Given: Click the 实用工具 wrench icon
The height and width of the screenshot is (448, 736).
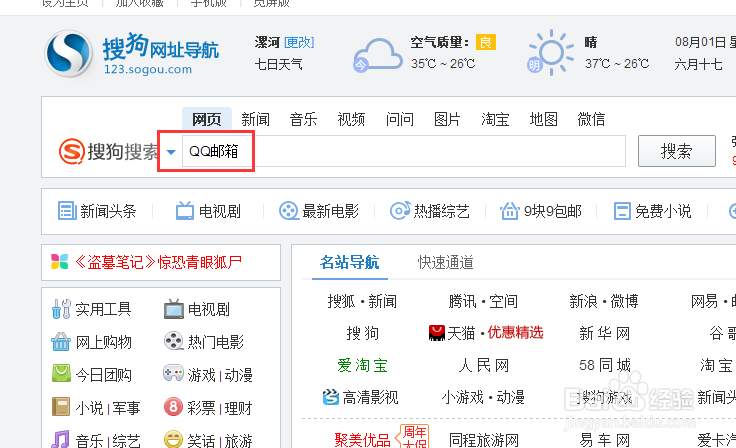Looking at the screenshot, I should pos(61,309).
